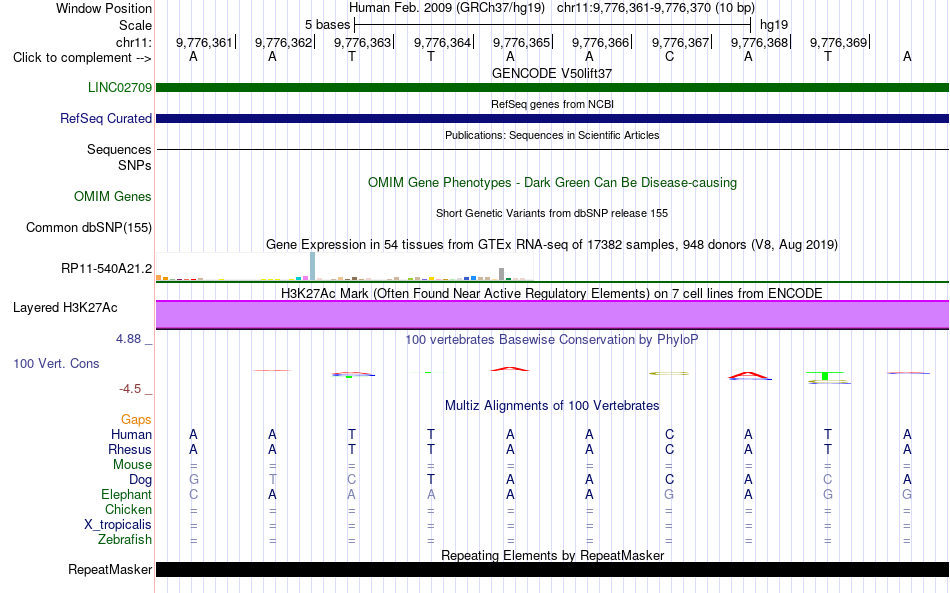950x593 pixels.
Task: Select the OMIM Genes track label
Action: [x=113, y=196]
